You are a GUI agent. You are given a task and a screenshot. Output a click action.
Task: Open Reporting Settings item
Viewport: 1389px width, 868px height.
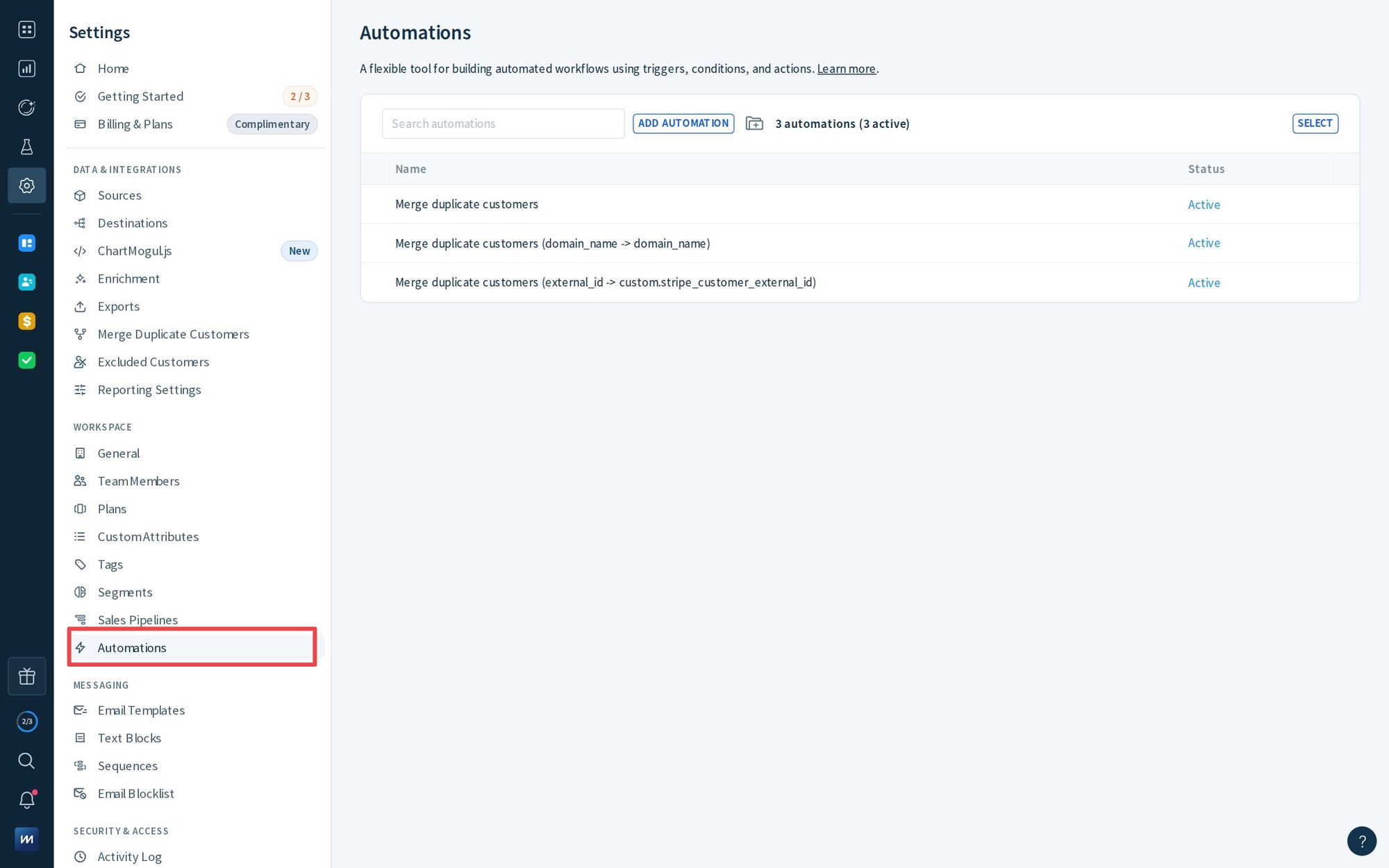195,390
